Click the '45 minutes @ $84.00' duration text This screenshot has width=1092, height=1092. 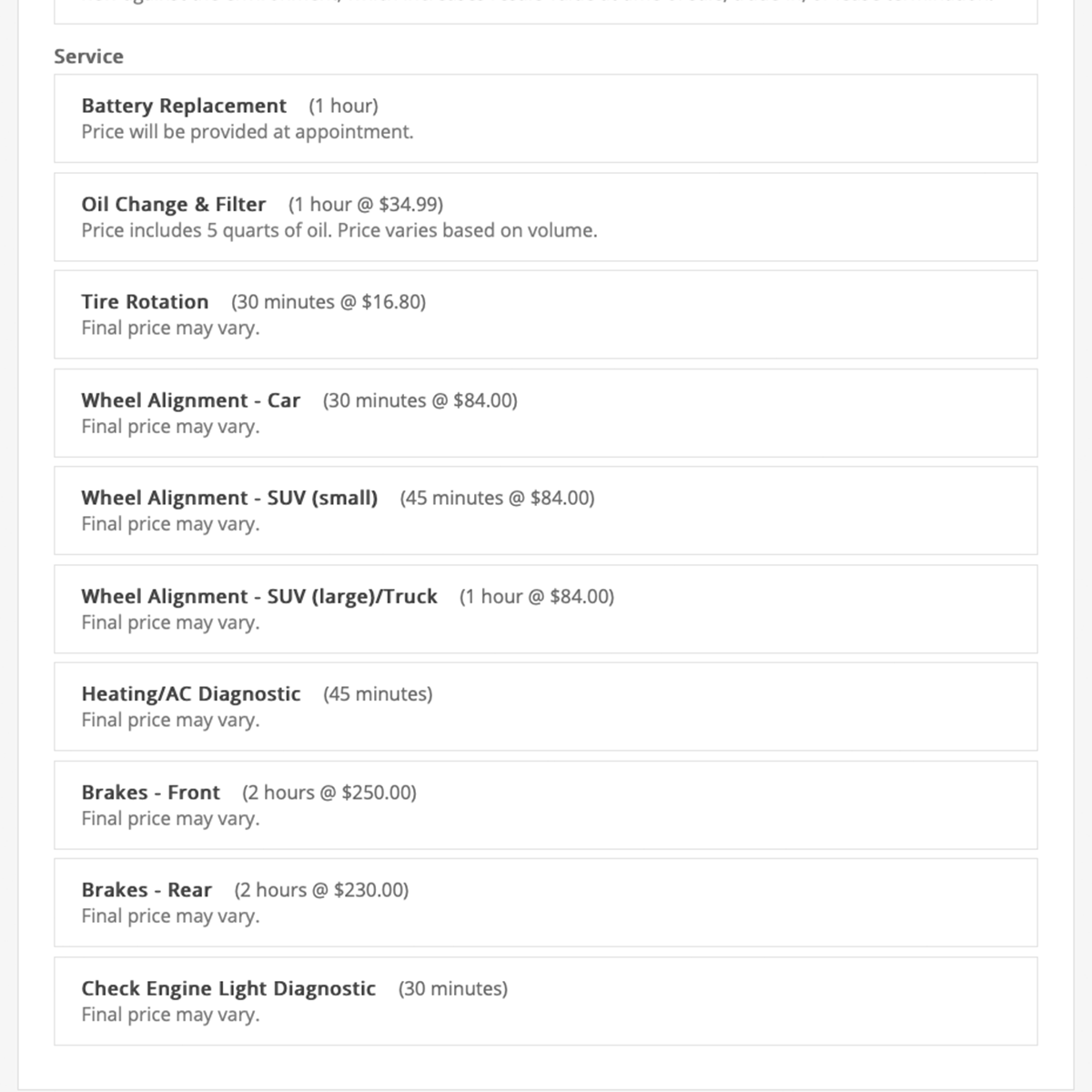click(x=497, y=499)
